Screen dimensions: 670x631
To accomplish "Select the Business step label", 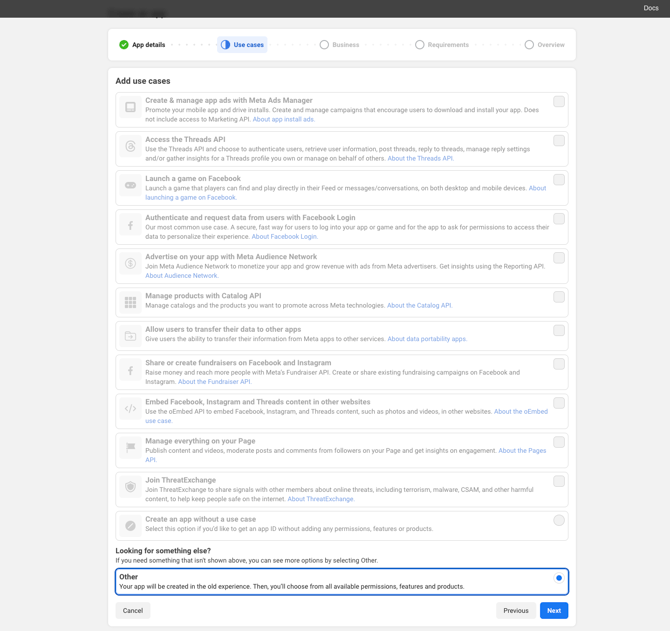I will tap(346, 45).
